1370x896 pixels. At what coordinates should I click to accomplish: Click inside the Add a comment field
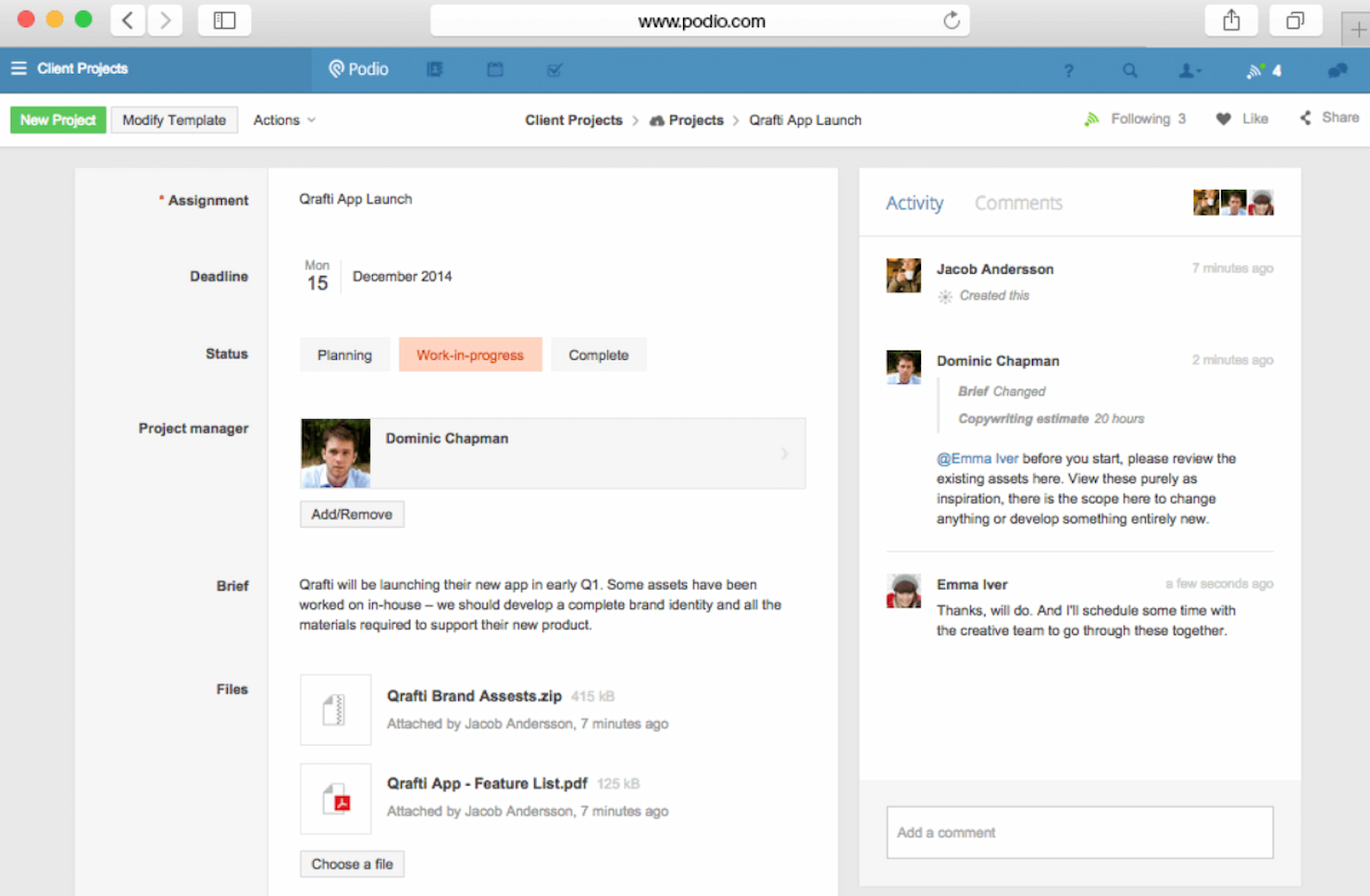point(1079,832)
